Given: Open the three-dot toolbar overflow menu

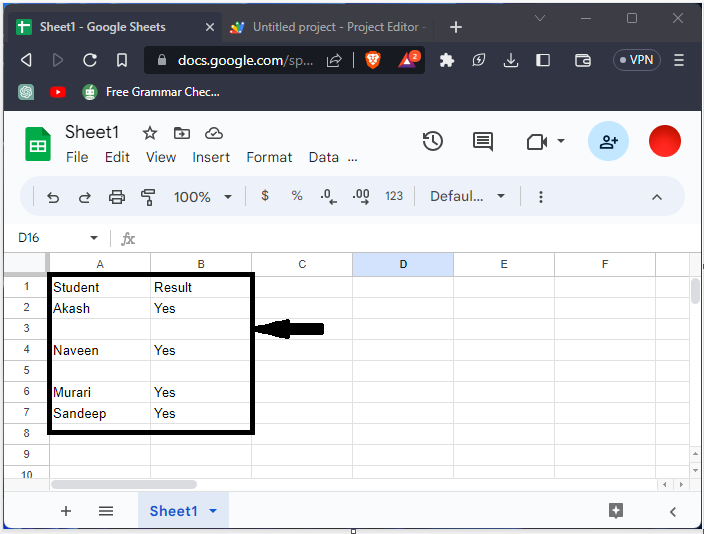Looking at the screenshot, I should click(541, 197).
